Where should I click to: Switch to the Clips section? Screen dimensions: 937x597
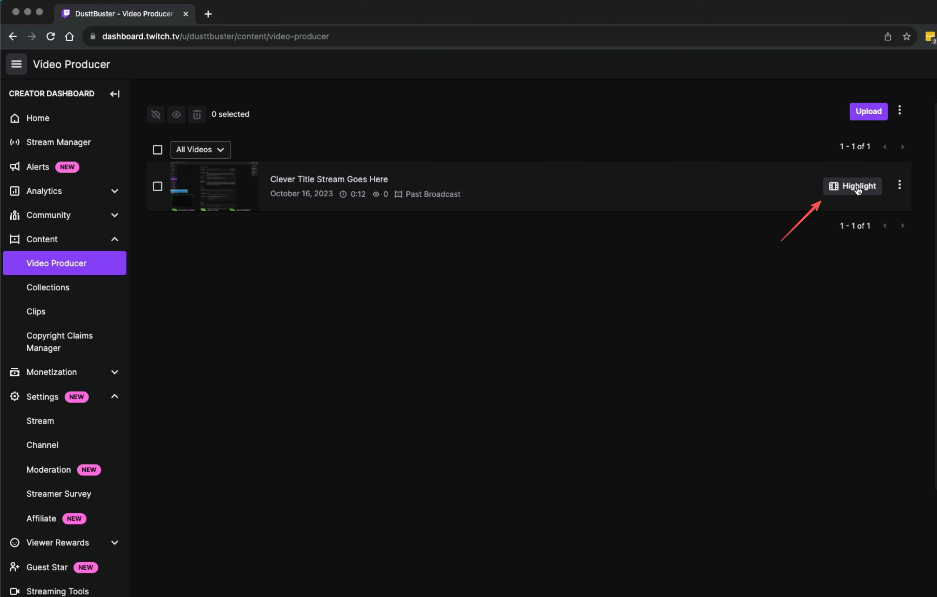35,311
